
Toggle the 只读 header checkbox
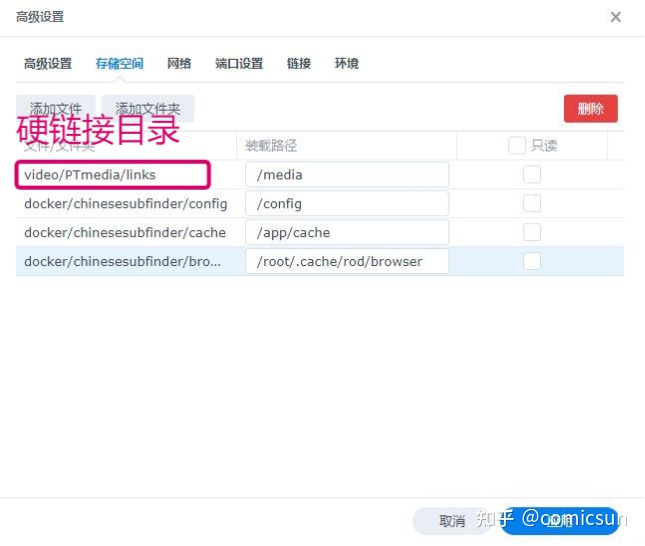[x=517, y=145]
